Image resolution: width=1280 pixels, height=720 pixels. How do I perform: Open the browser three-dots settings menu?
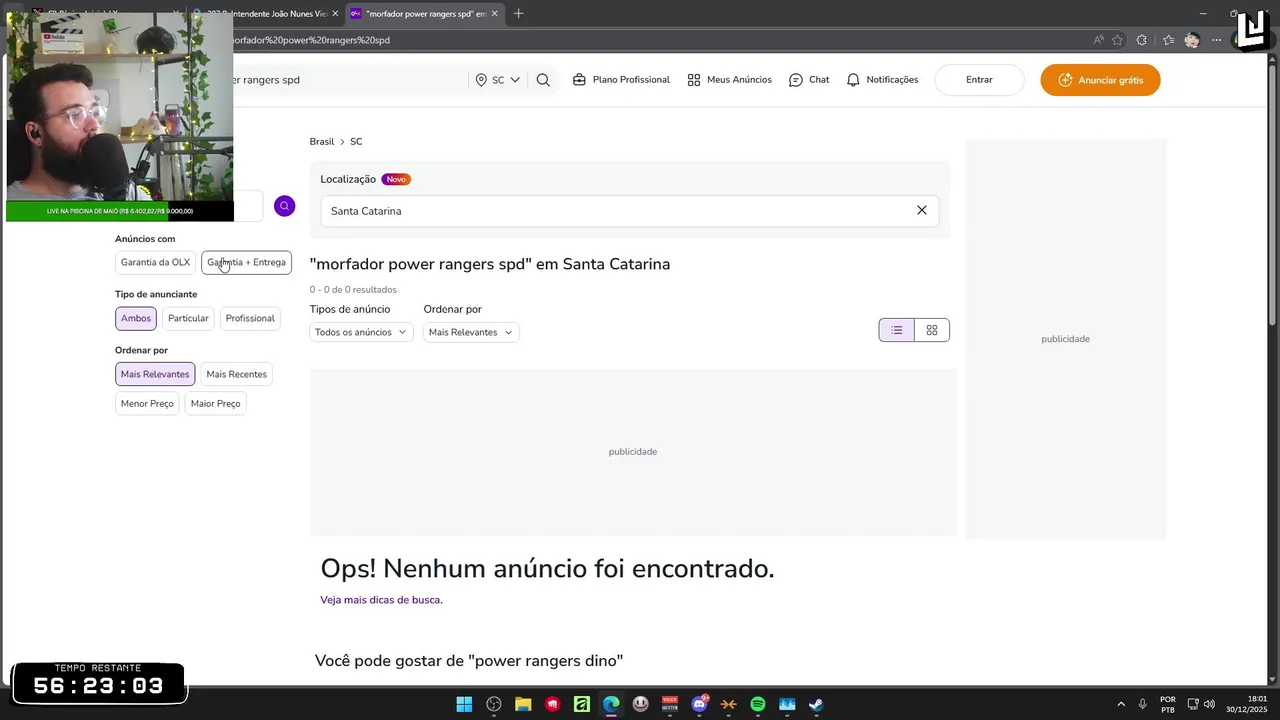[1216, 40]
